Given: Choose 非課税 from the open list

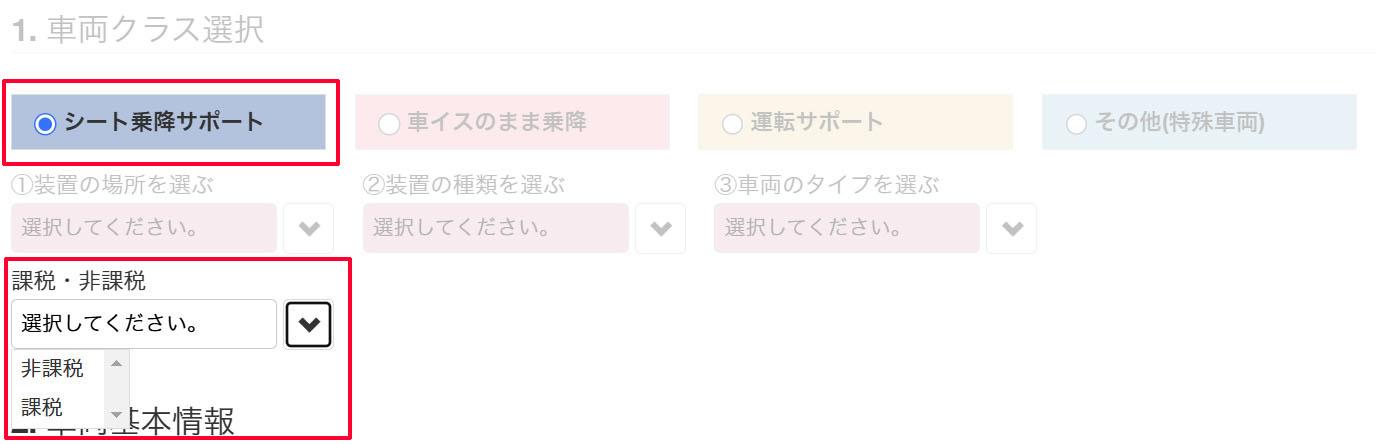Looking at the screenshot, I should tap(53, 369).
